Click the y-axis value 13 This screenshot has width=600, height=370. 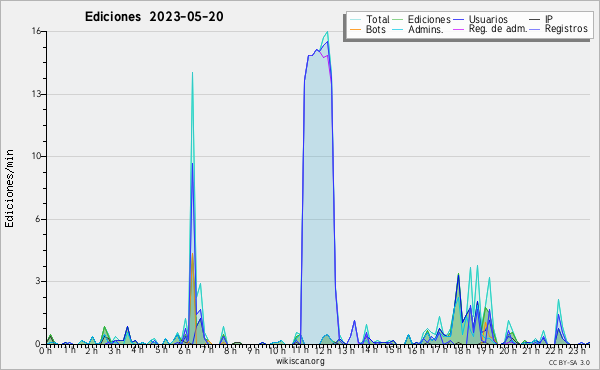pyautogui.click(x=36, y=94)
